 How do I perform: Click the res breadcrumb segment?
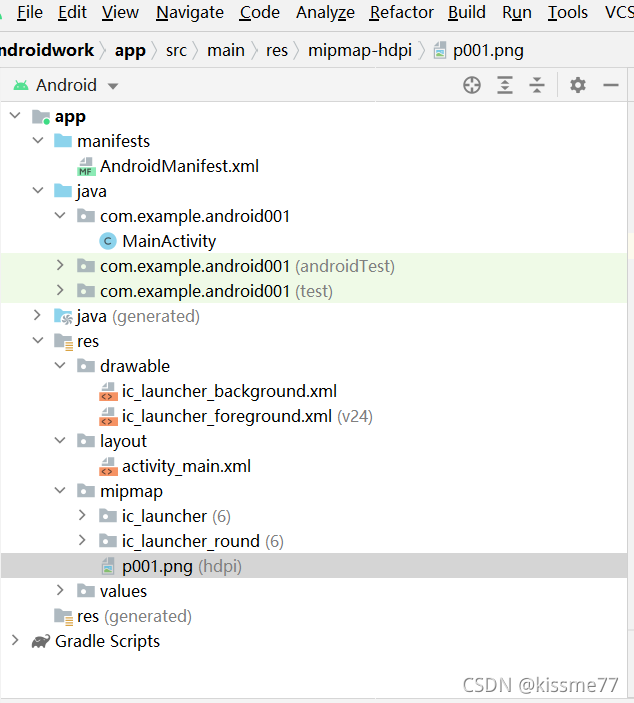[277, 51]
